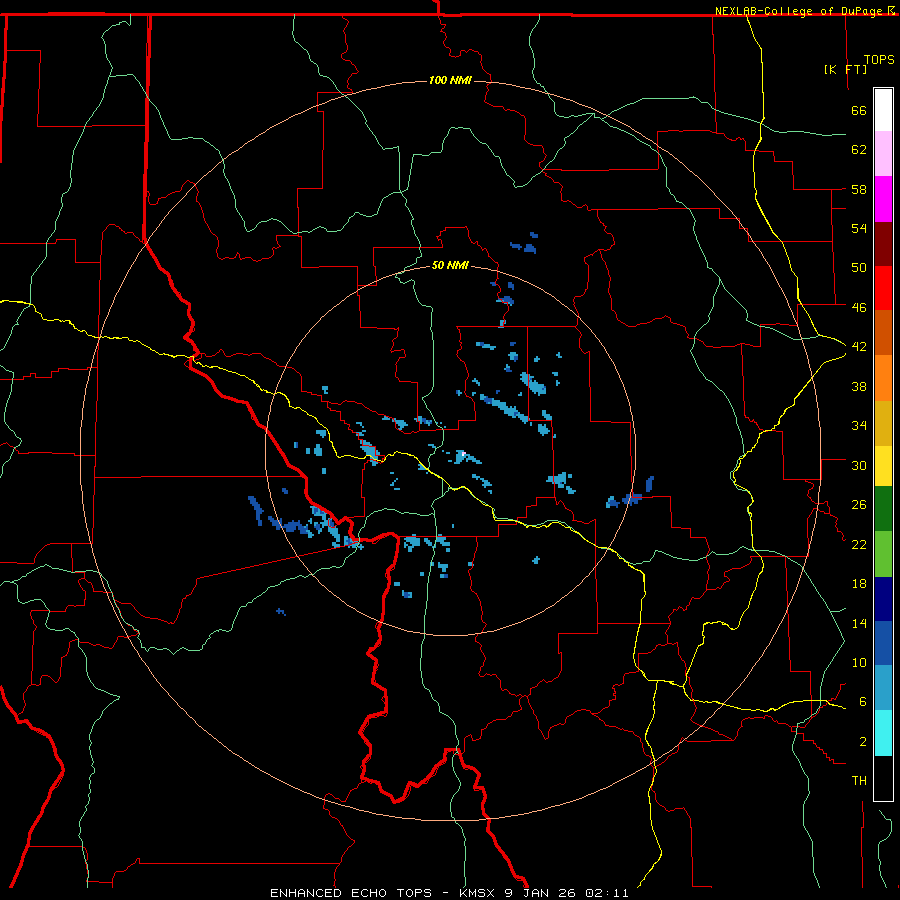This screenshot has width=900, height=900.
Task: Select the 50 NMI range ring label
Action: 450,265
